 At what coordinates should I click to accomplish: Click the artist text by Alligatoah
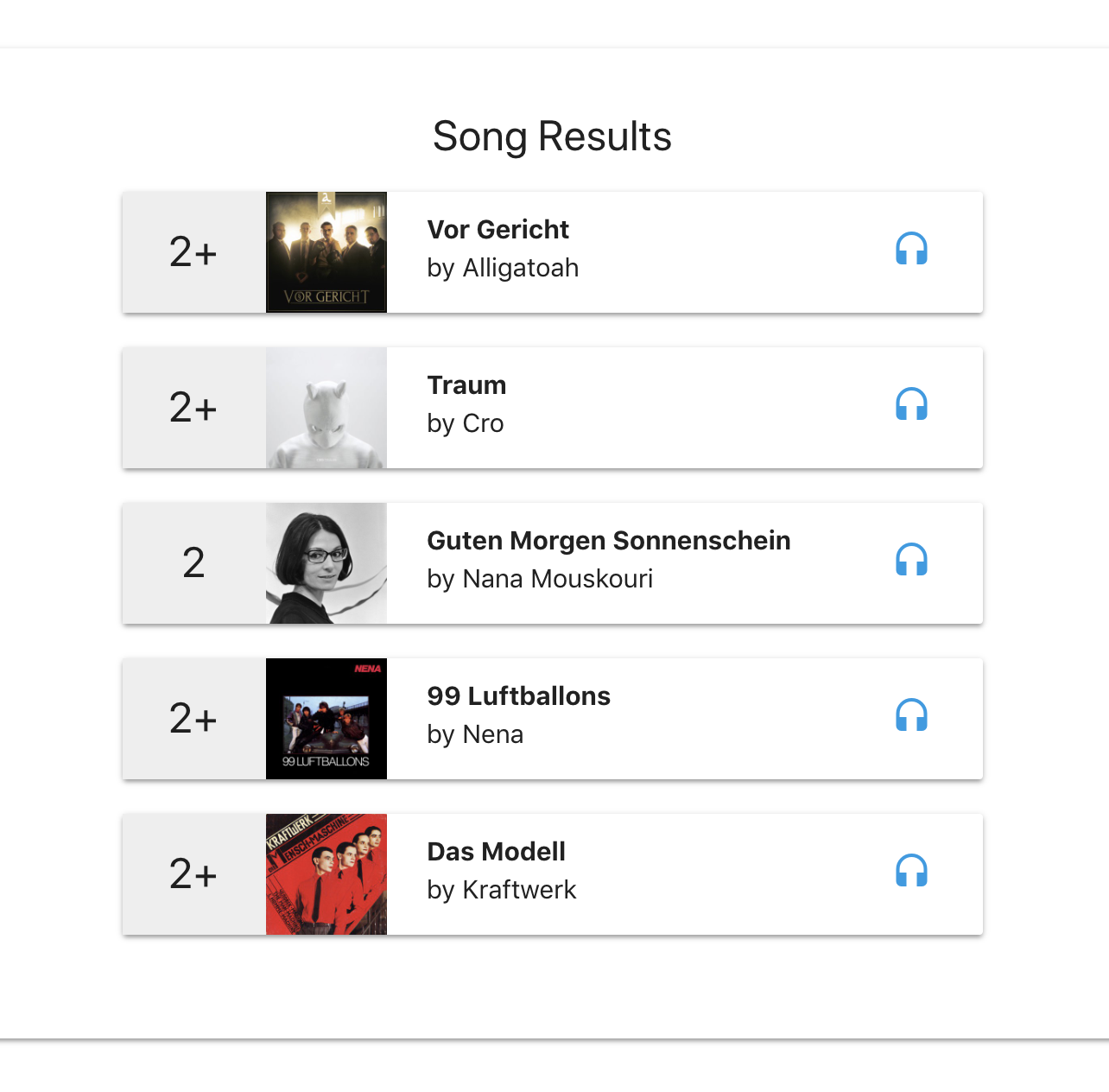(503, 269)
